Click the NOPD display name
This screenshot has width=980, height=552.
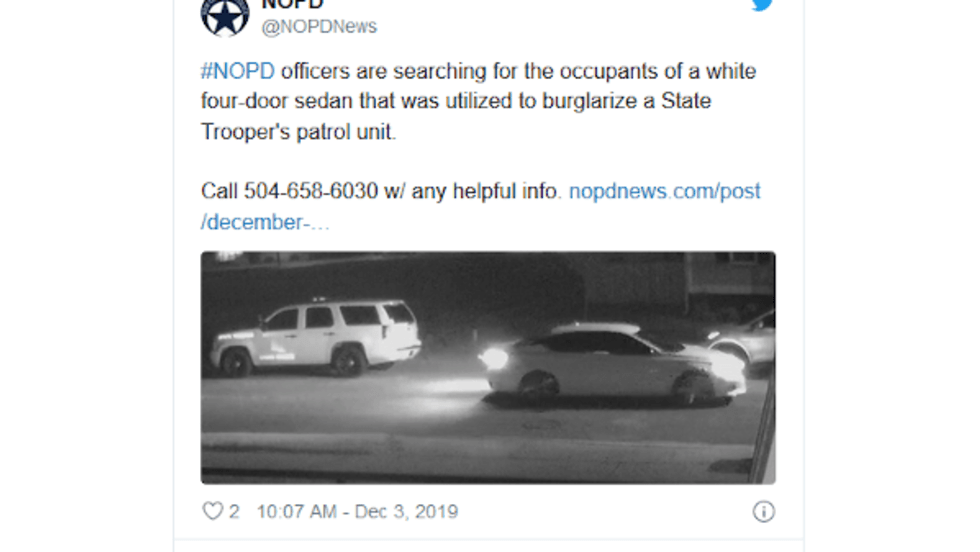tap(292, 4)
